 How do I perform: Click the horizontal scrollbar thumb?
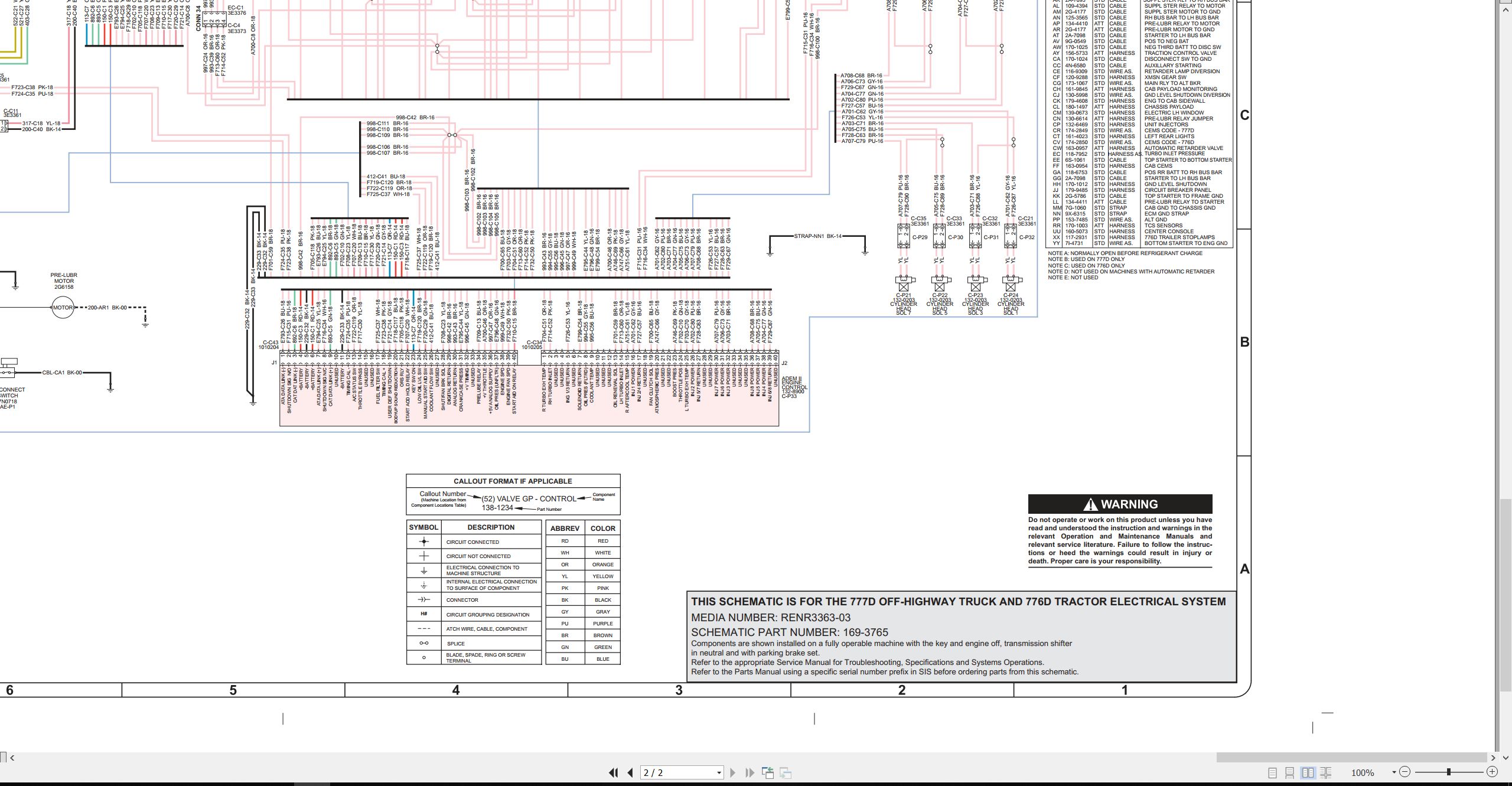point(1351,758)
